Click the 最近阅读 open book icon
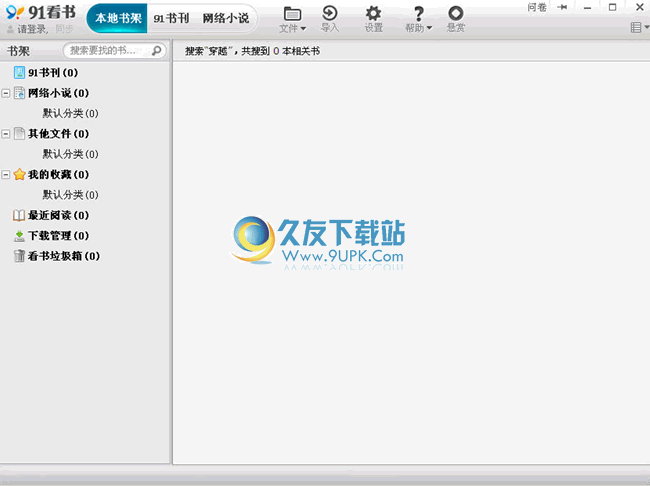Image resolution: width=650 pixels, height=486 pixels. point(19,215)
